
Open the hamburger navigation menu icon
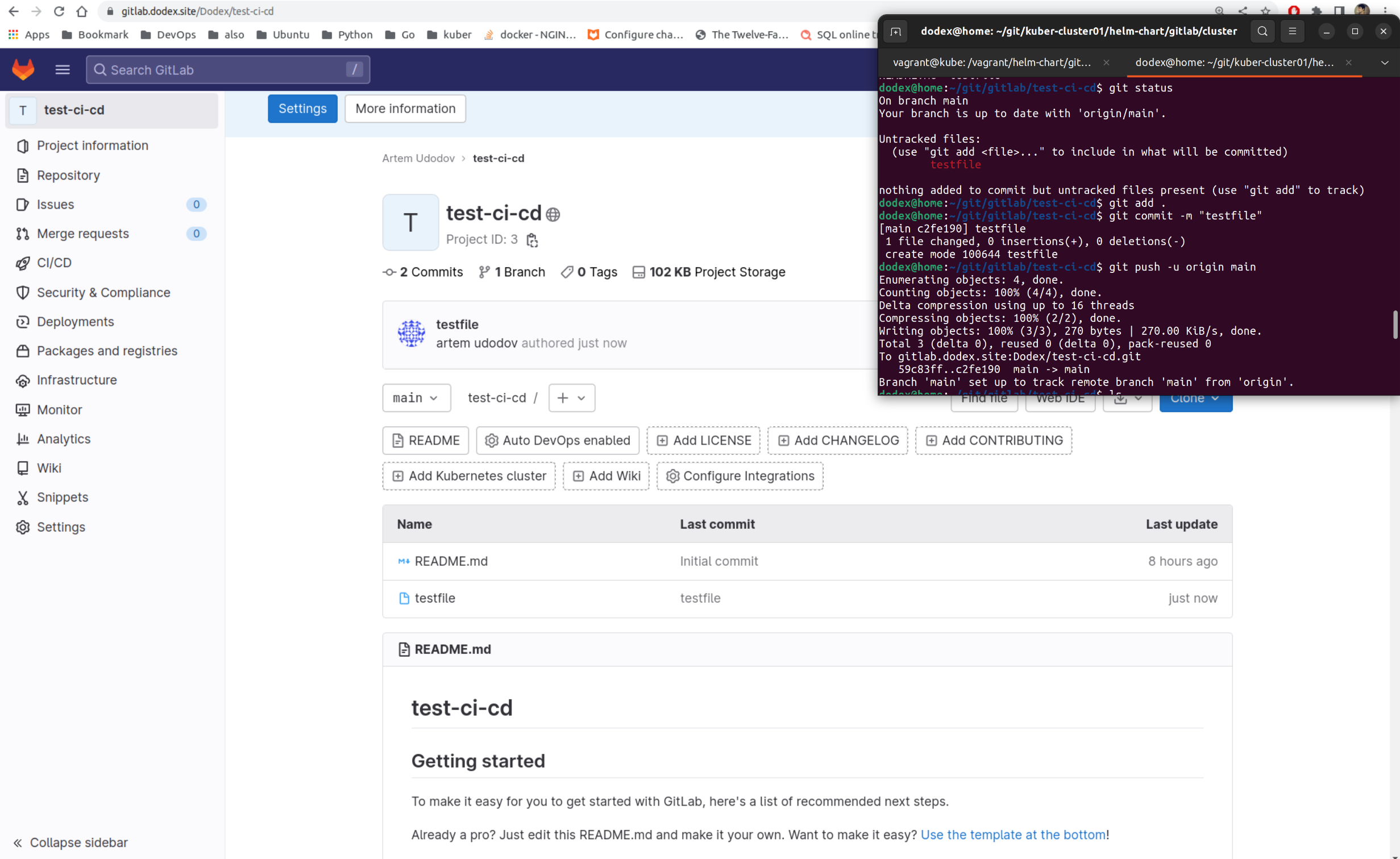pos(63,69)
